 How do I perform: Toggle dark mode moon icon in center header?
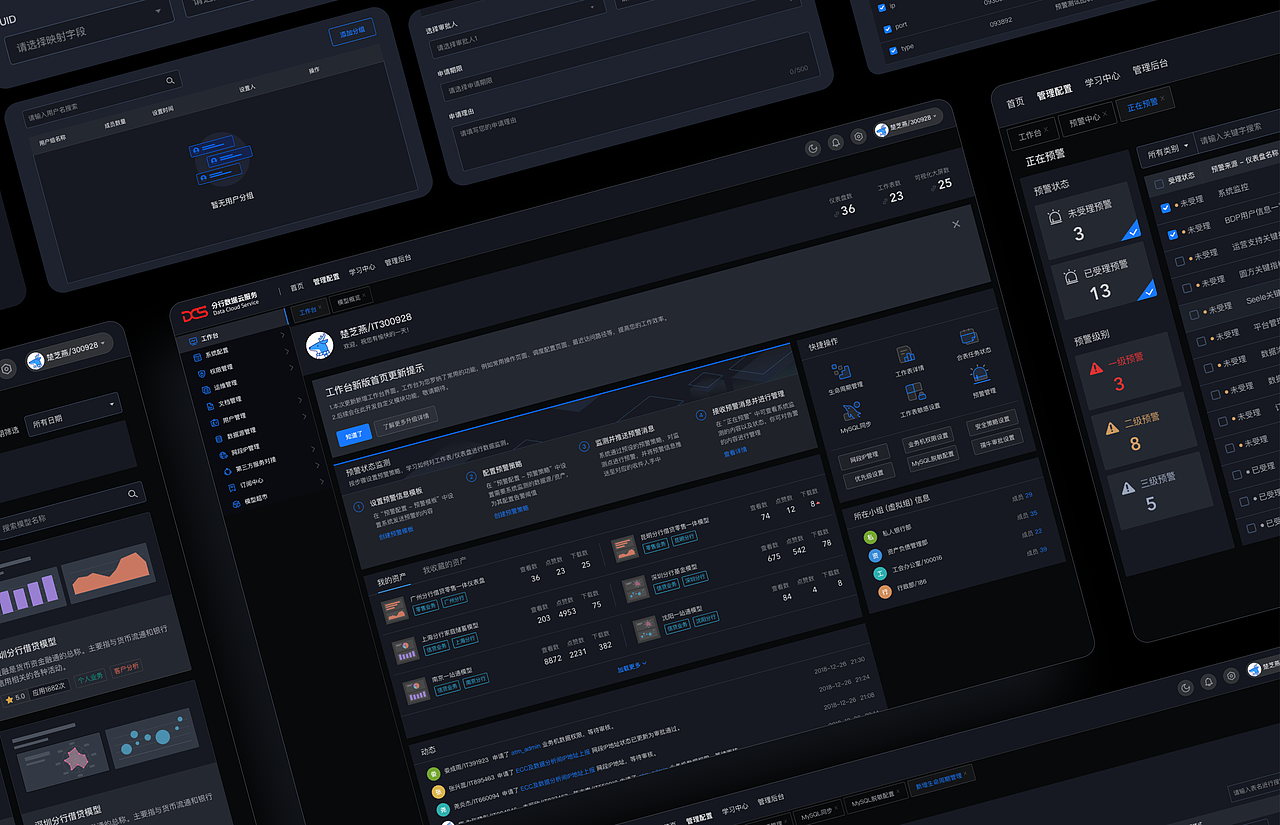[x=813, y=148]
